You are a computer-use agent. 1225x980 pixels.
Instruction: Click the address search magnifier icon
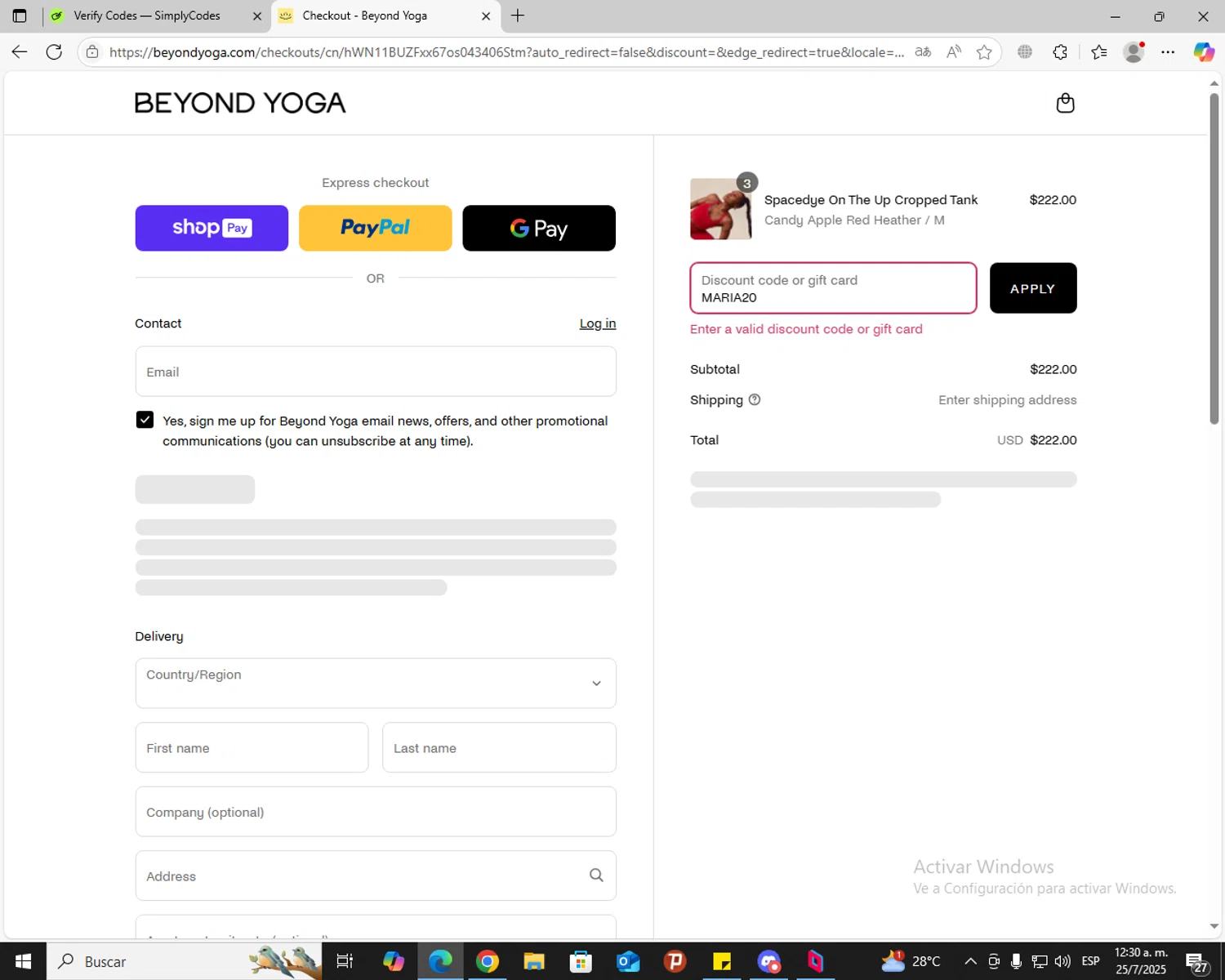pos(596,875)
